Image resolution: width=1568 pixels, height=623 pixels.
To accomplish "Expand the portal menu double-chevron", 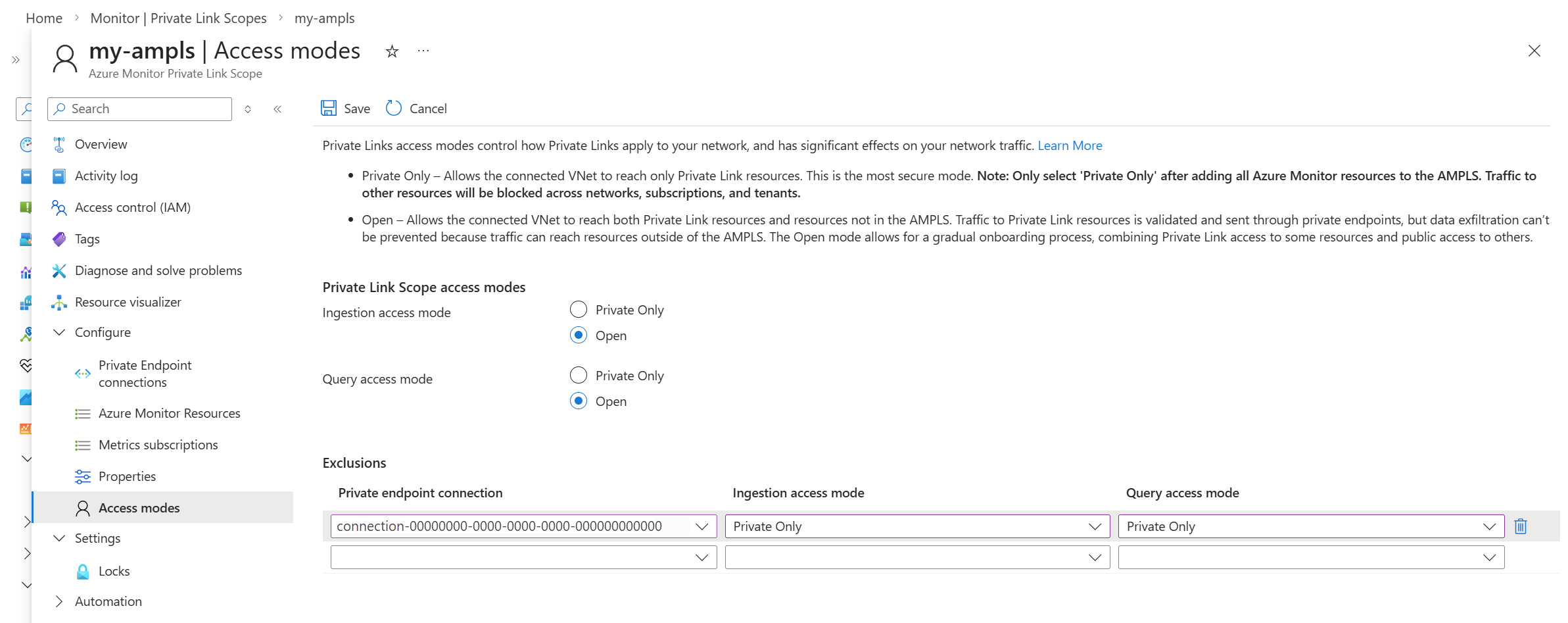I will [x=16, y=60].
